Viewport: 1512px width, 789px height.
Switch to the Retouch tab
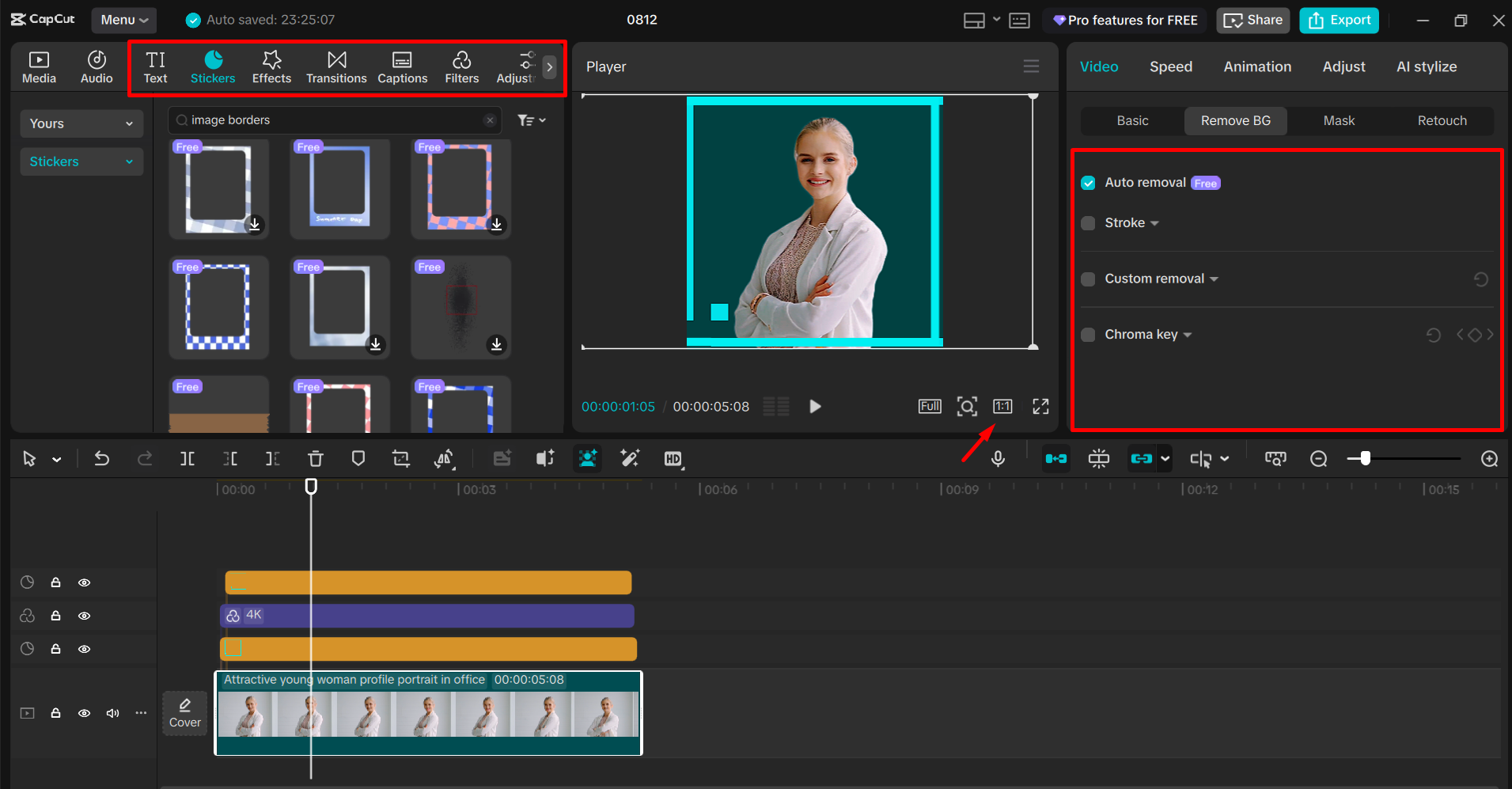1442,120
